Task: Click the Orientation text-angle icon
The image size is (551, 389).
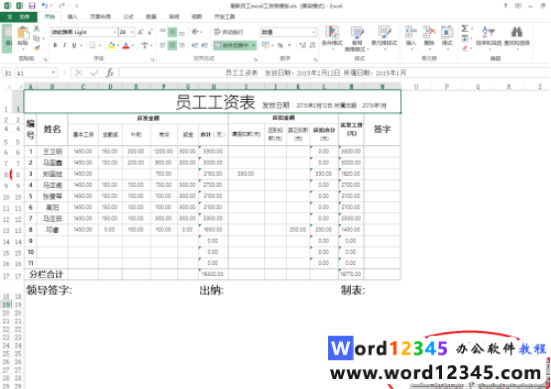Action: click(195, 32)
